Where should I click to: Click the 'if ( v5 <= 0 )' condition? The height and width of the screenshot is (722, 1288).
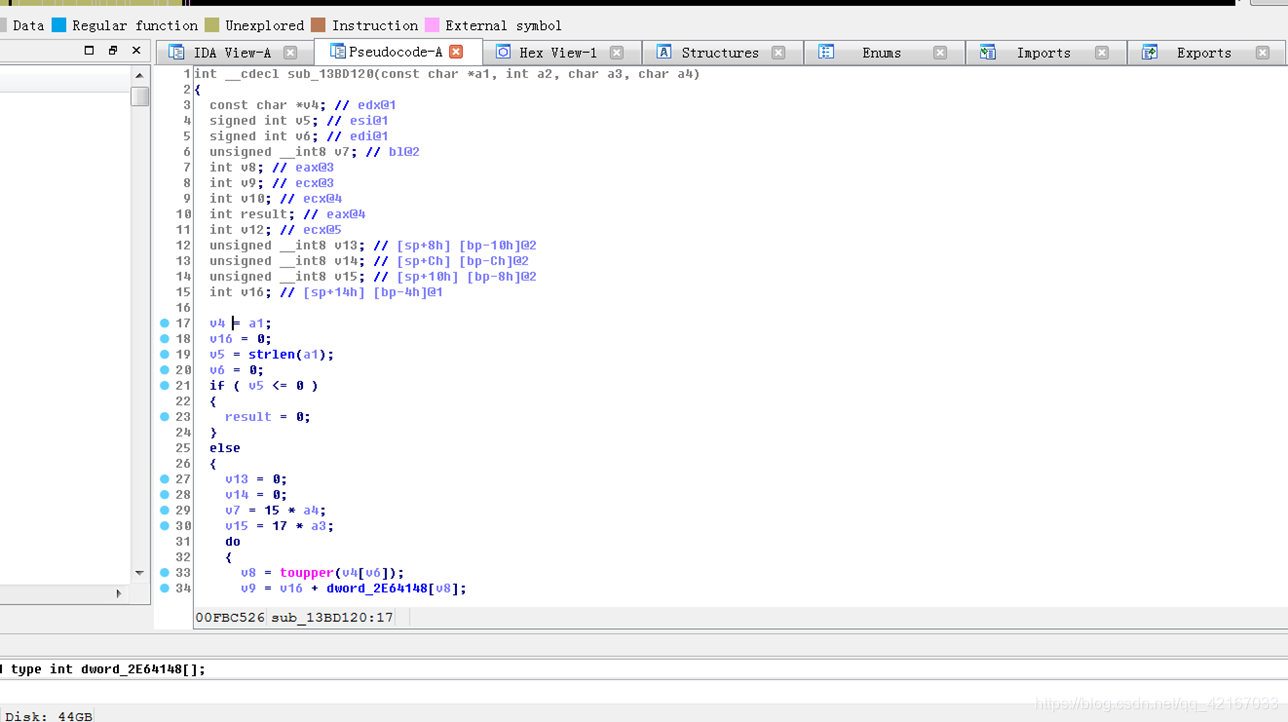[263, 386]
